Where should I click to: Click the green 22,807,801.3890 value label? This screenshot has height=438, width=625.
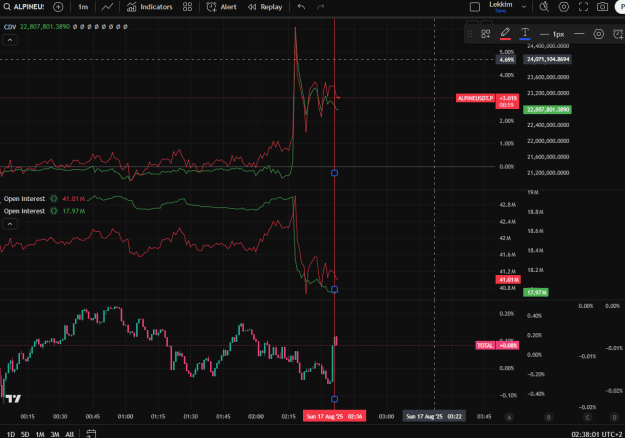(547, 110)
